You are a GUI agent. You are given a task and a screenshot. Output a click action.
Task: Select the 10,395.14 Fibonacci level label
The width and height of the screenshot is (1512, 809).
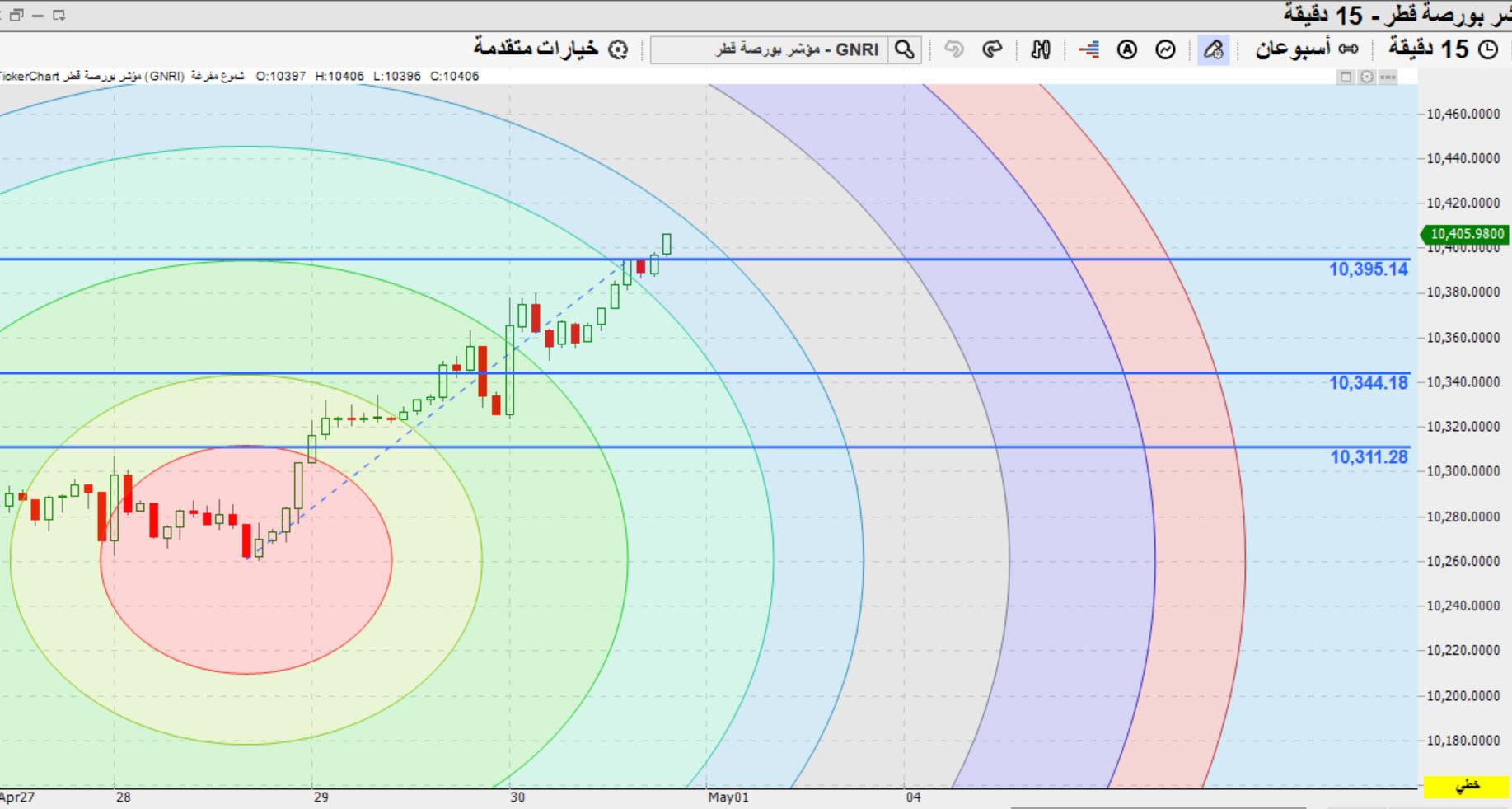coord(1368,269)
